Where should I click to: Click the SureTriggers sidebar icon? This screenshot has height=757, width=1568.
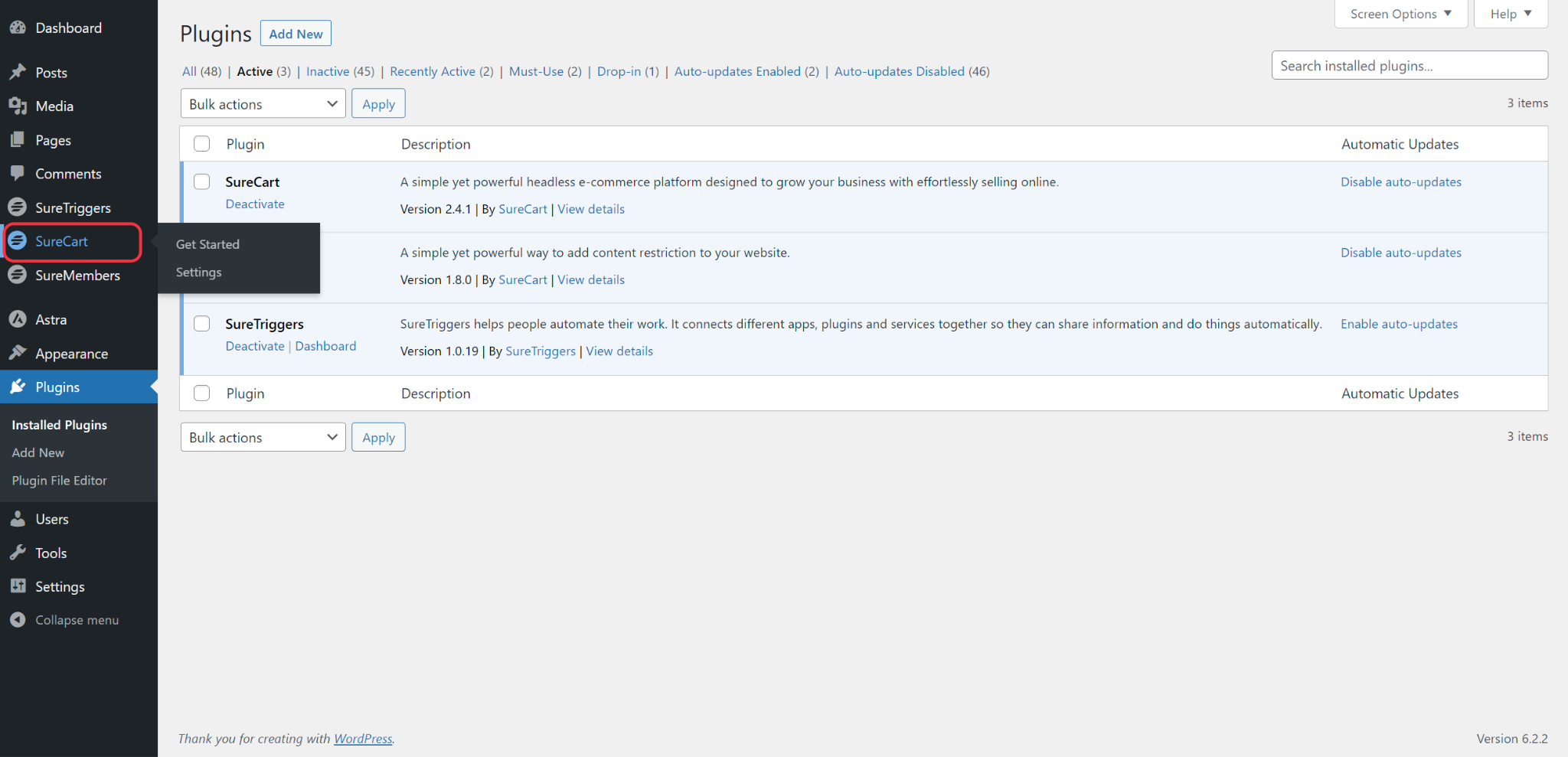[x=18, y=207]
